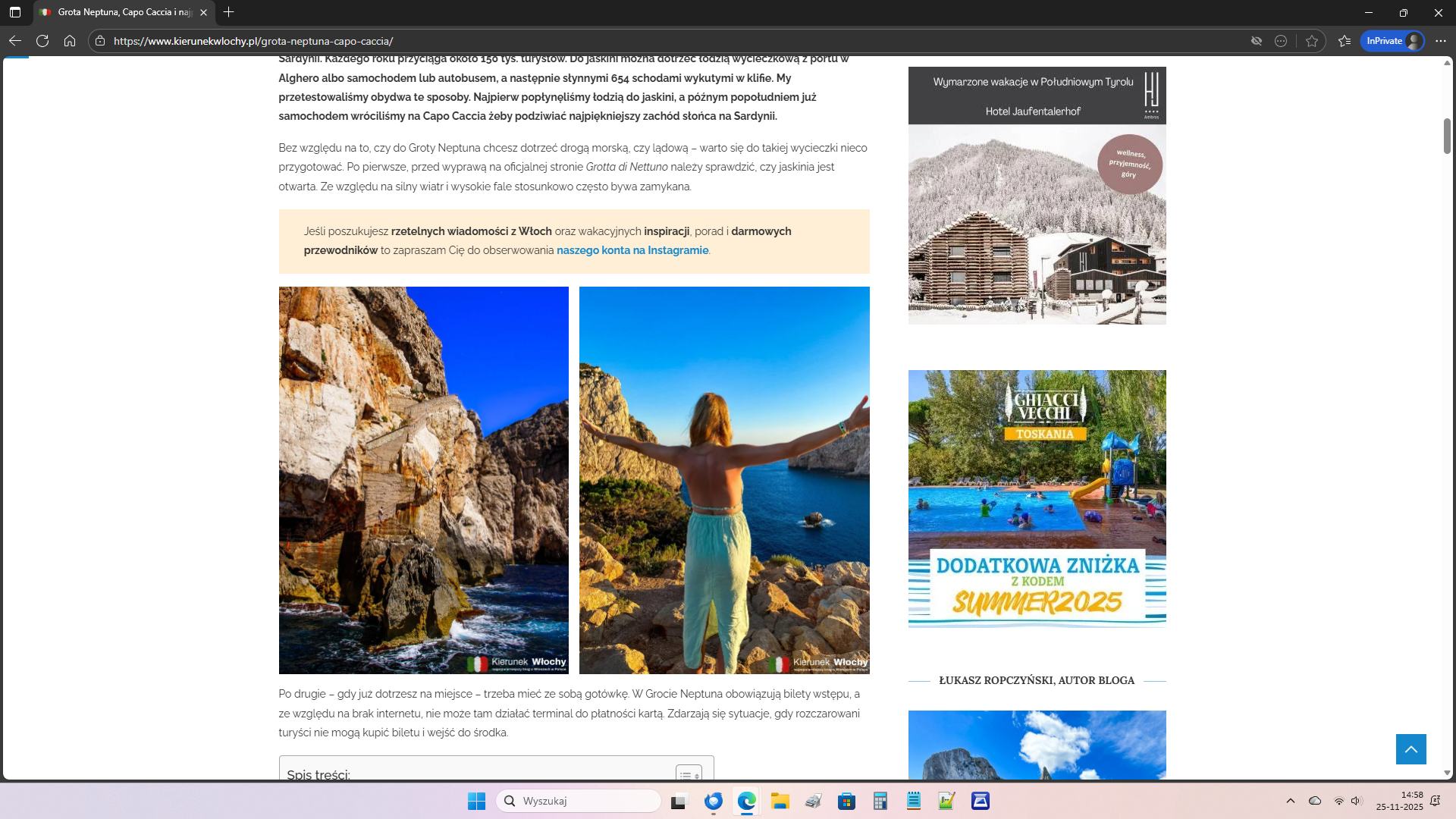Open File Explorer from the taskbar
The image size is (1456, 819).
coord(780,801)
